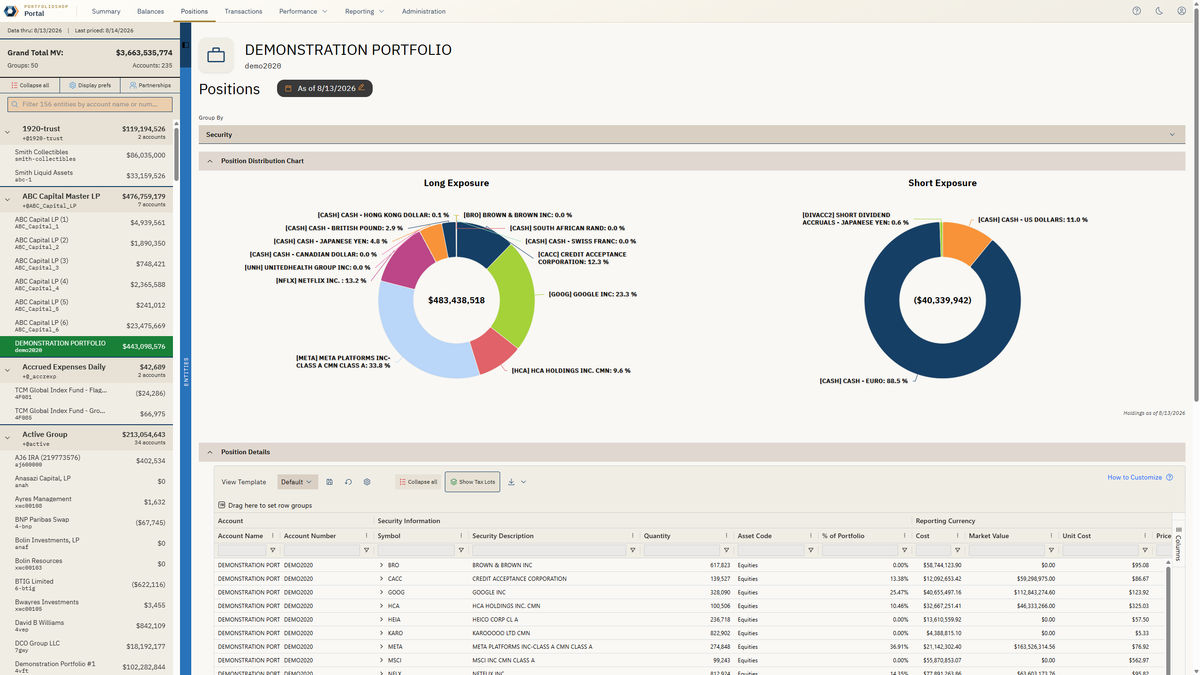
Task: Open Display prefs
Action: pyautogui.click(x=90, y=85)
